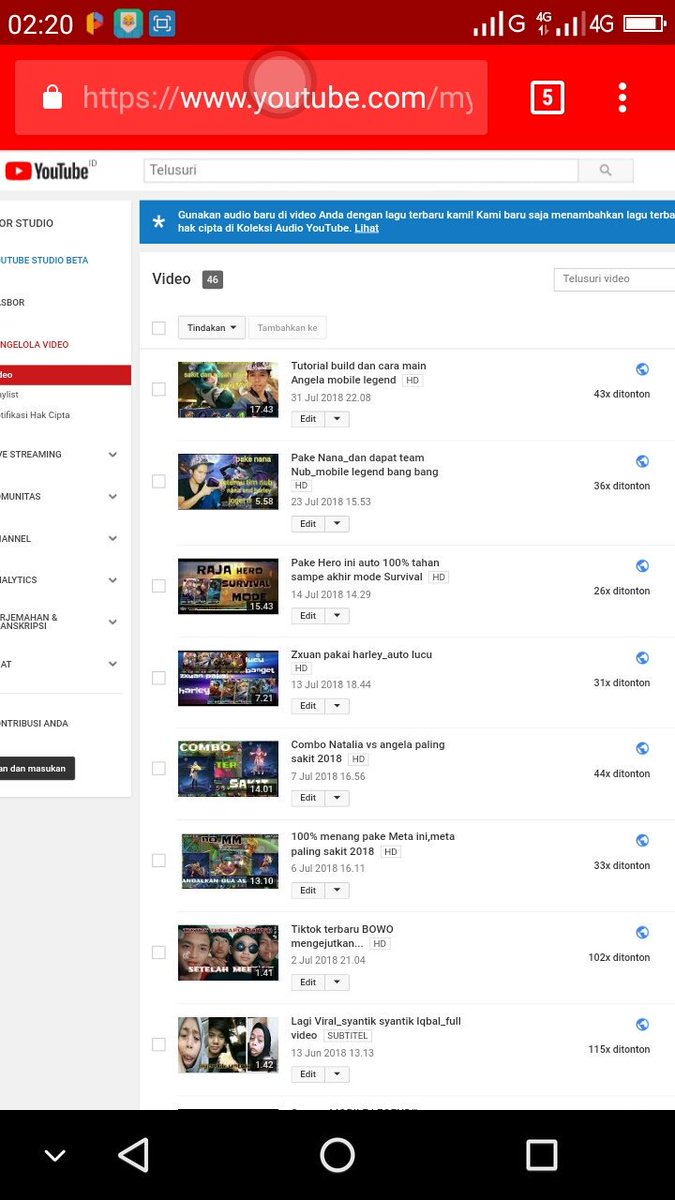Click globe icon for Lagi Viral video
675x1200 pixels.
click(x=642, y=1024)
